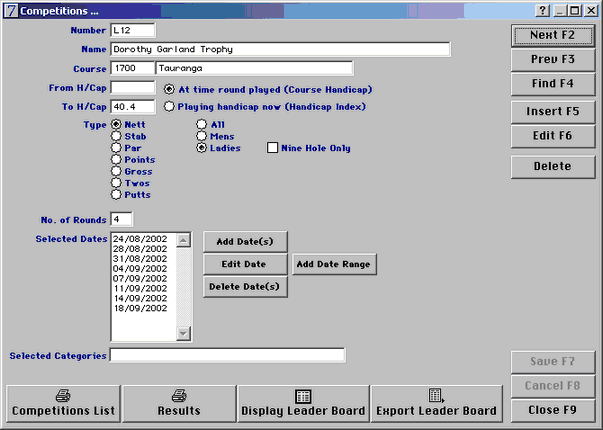Click the Find F4 button
Image resolution: width=603 pixels, height=430 pixels.
553,83
